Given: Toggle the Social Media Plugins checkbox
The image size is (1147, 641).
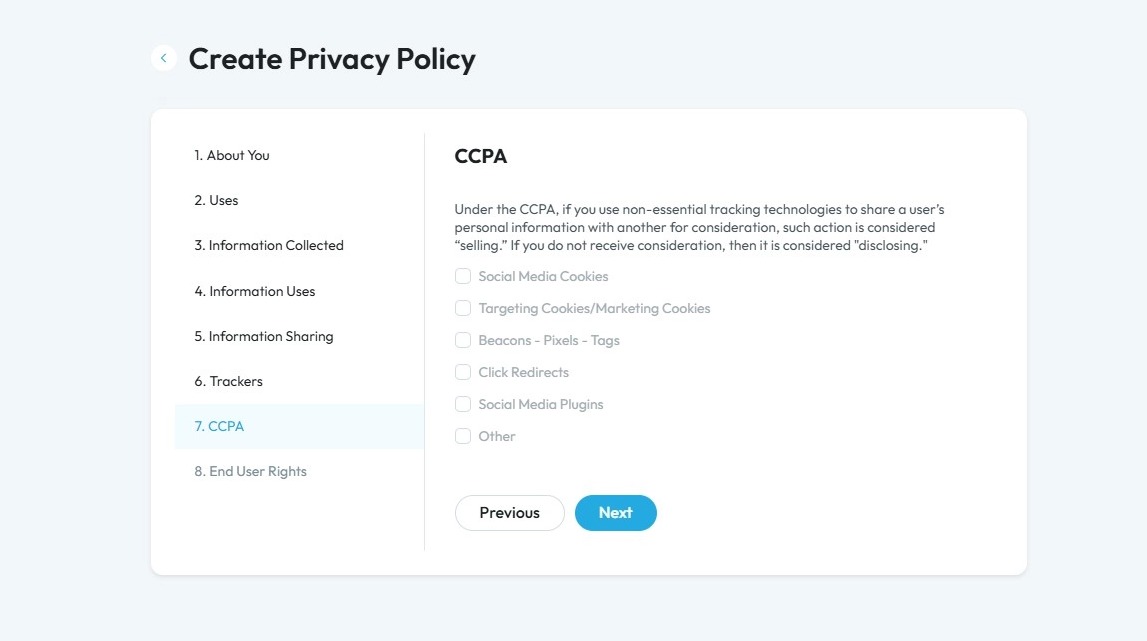Looking at the screenshot, I should point(463,404).
